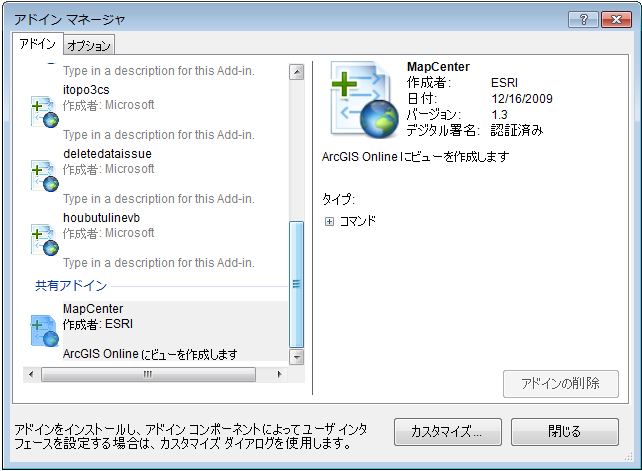Click the bold MapCenter title in details
Image resolution: width=642 pixels, height=471 pixels.
tap(438, 67)
